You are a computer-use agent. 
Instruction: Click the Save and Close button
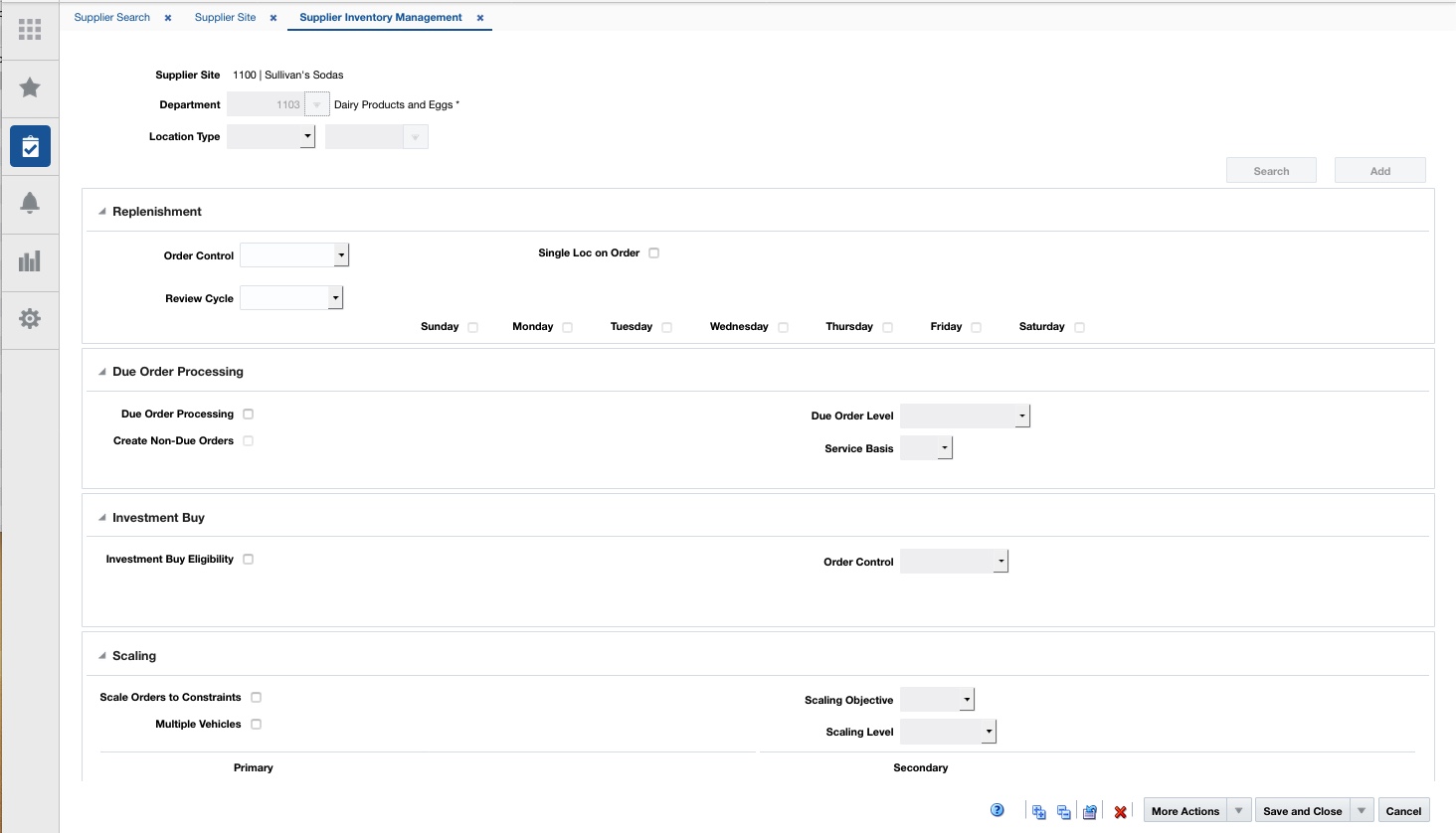[x=1302, y=810]
